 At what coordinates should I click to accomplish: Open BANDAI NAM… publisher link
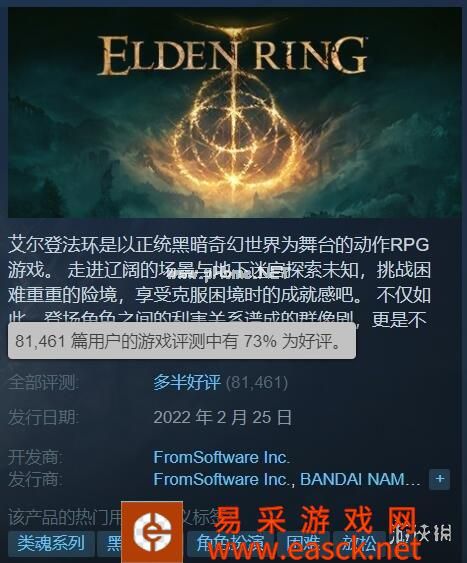(359, 479)
